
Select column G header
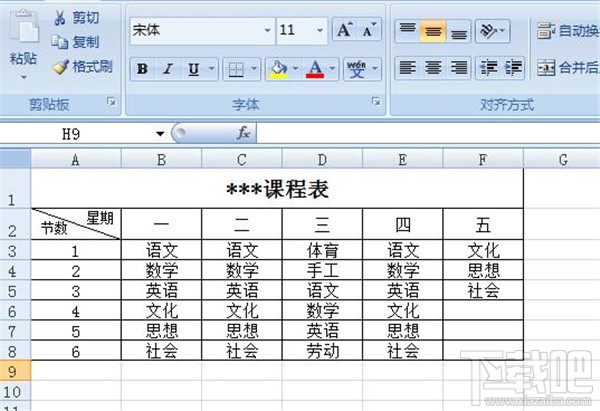tap(562, 160)
